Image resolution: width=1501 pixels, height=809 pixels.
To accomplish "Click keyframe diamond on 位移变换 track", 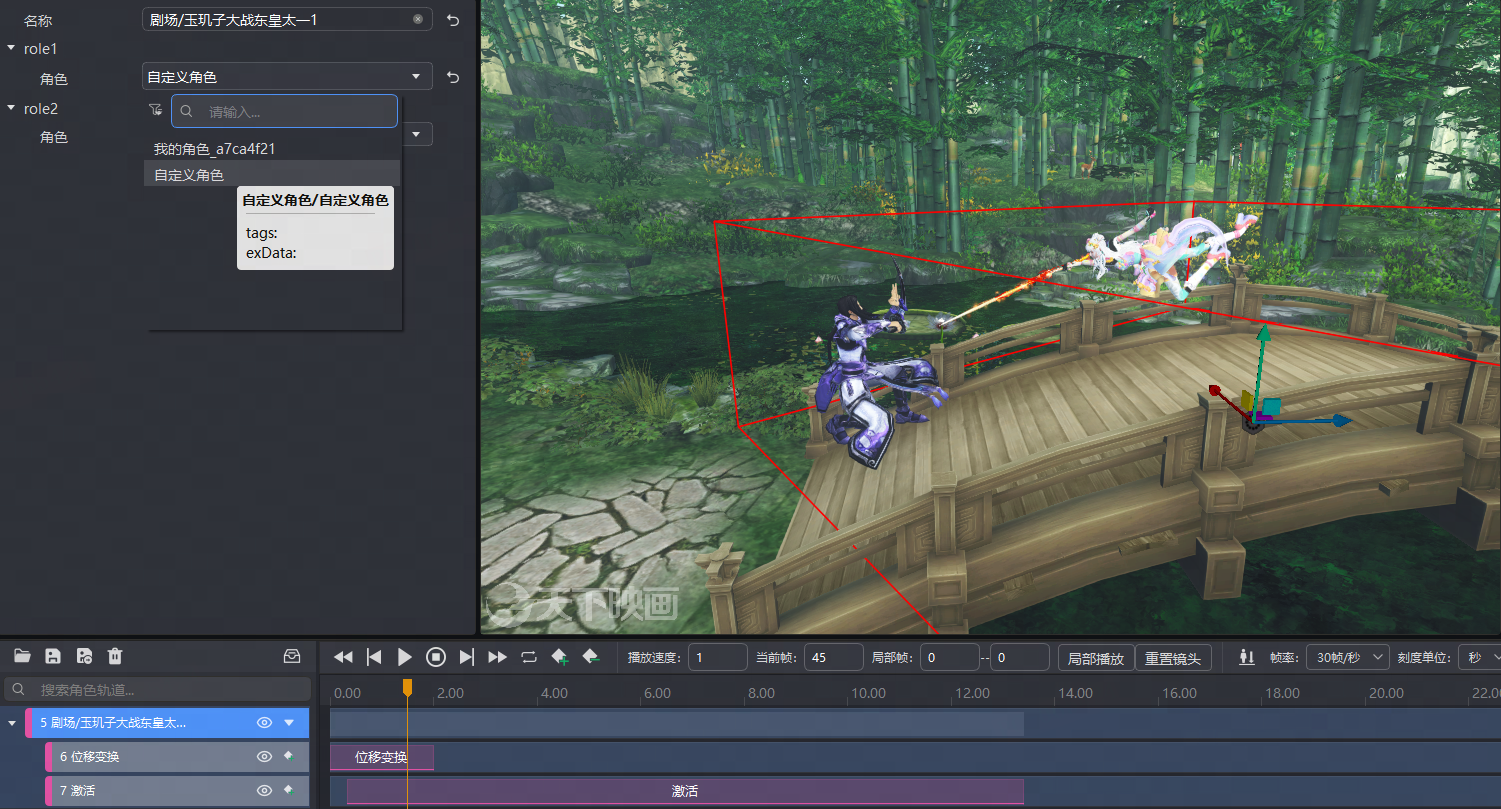I will (x=289, y=756).
